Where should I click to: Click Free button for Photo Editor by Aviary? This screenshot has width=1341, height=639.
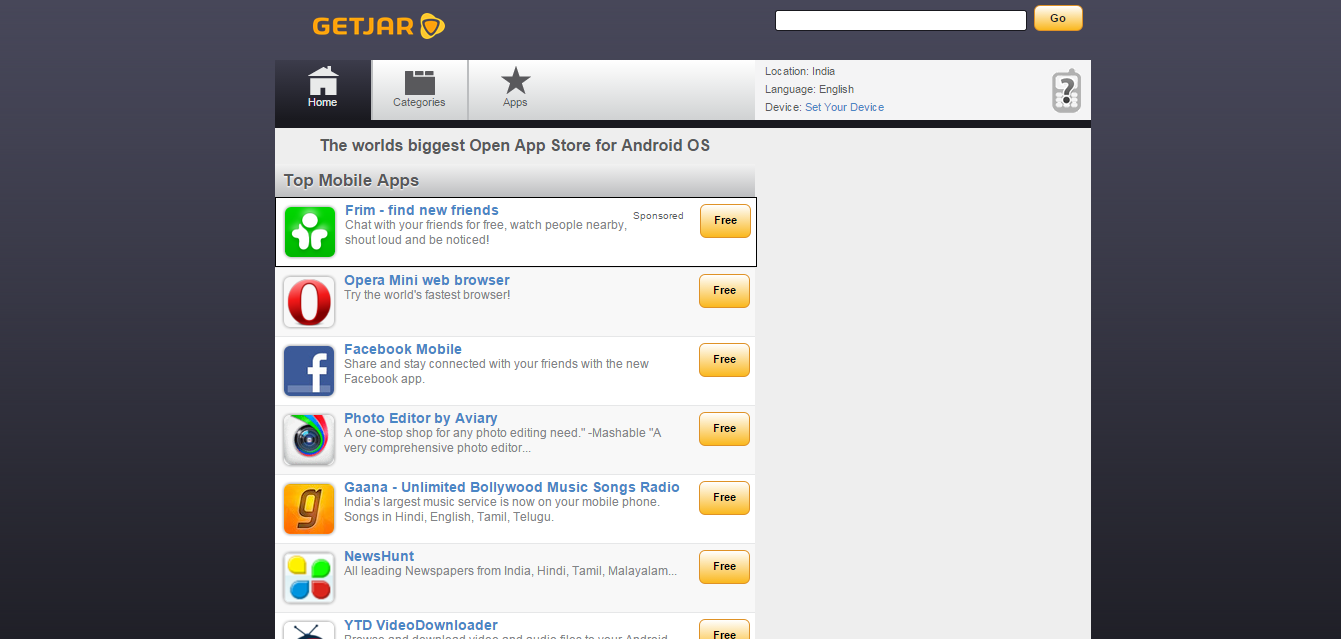click(x=724, y=429)
